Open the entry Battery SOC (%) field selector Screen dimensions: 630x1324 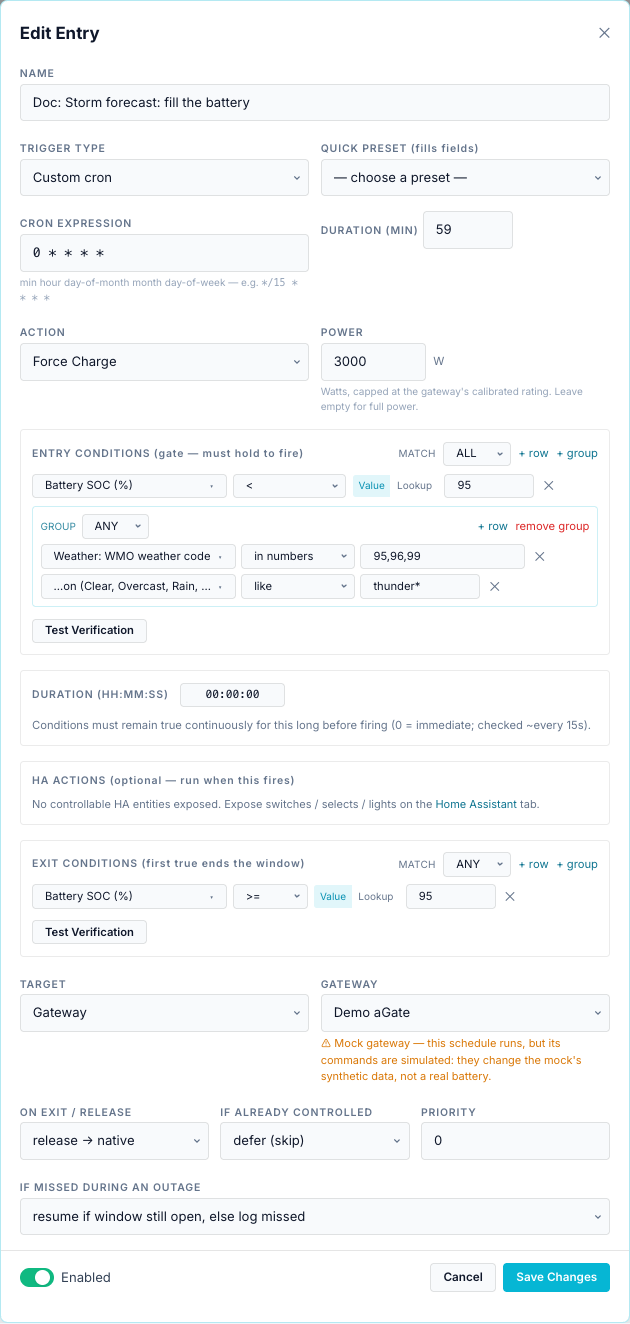coord(130,486)
